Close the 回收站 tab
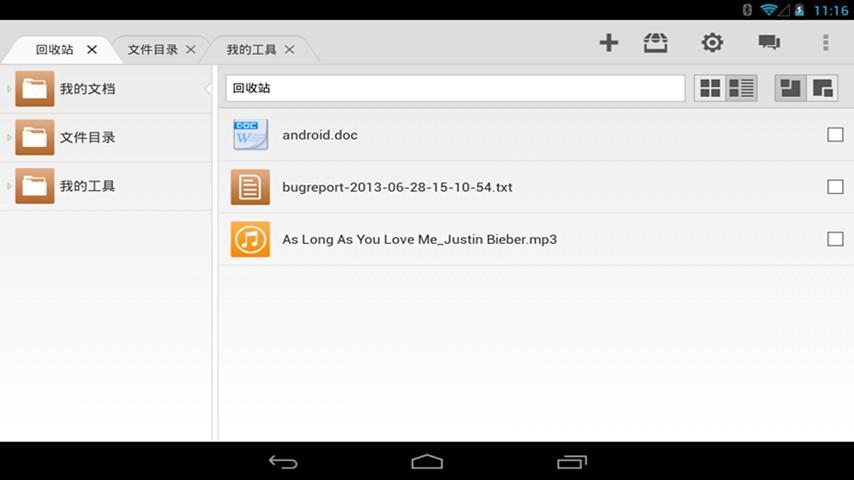Image resolution: width=854 pixels, height=480 pixels. coord(92,49)
